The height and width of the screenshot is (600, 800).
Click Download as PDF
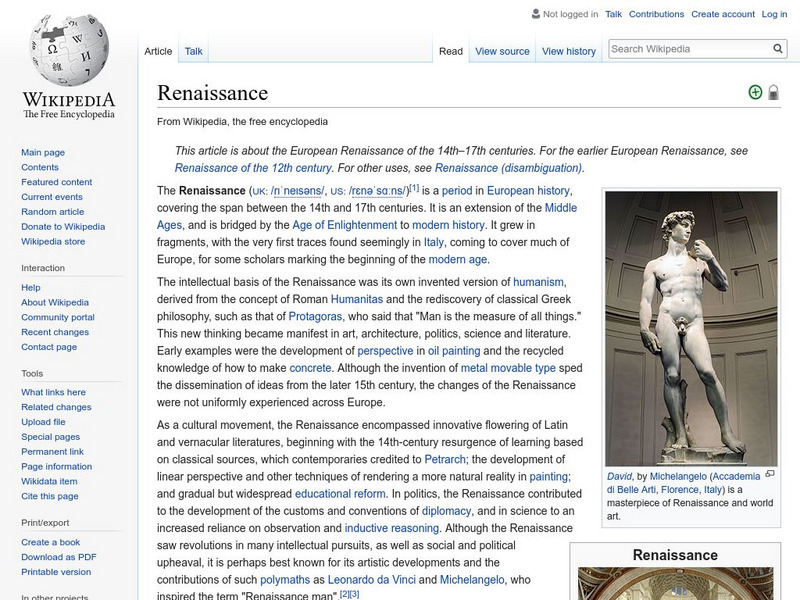(59, 557)
